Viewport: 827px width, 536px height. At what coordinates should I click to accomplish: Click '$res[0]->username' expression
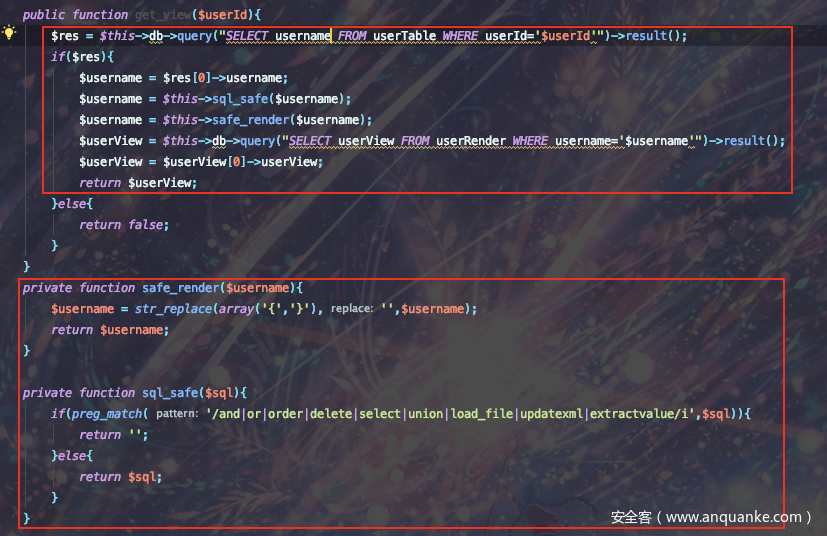click(223, 78)
